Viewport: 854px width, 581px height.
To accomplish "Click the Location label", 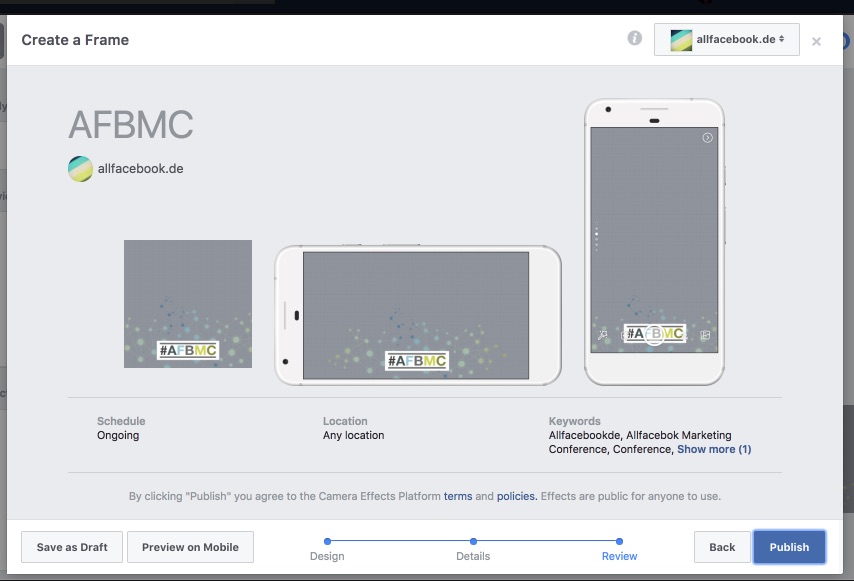I will [x=345, y=421].
